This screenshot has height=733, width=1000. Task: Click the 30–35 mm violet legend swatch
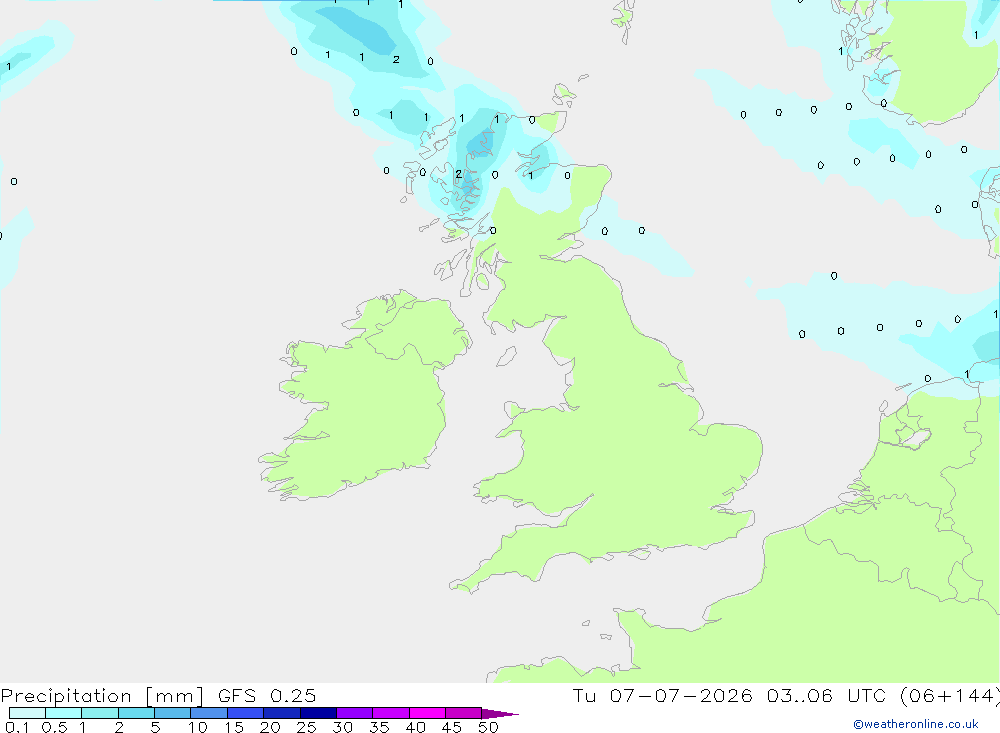[x=355, y=713]
